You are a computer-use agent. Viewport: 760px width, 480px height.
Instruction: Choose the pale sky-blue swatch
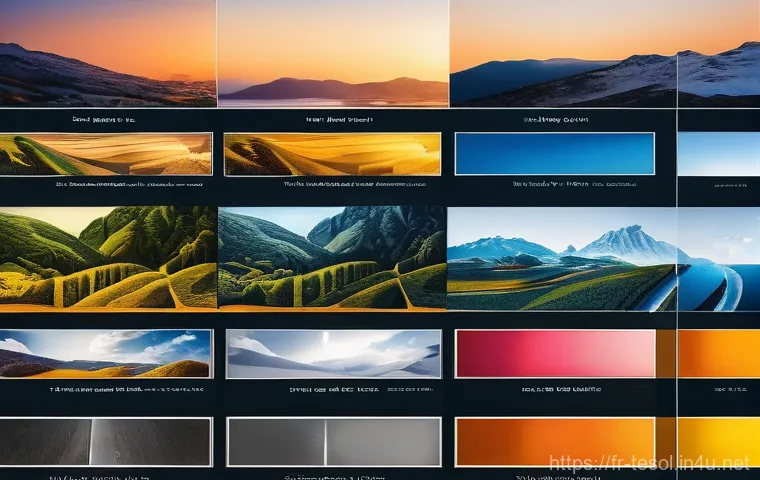[x=718, y=154]
